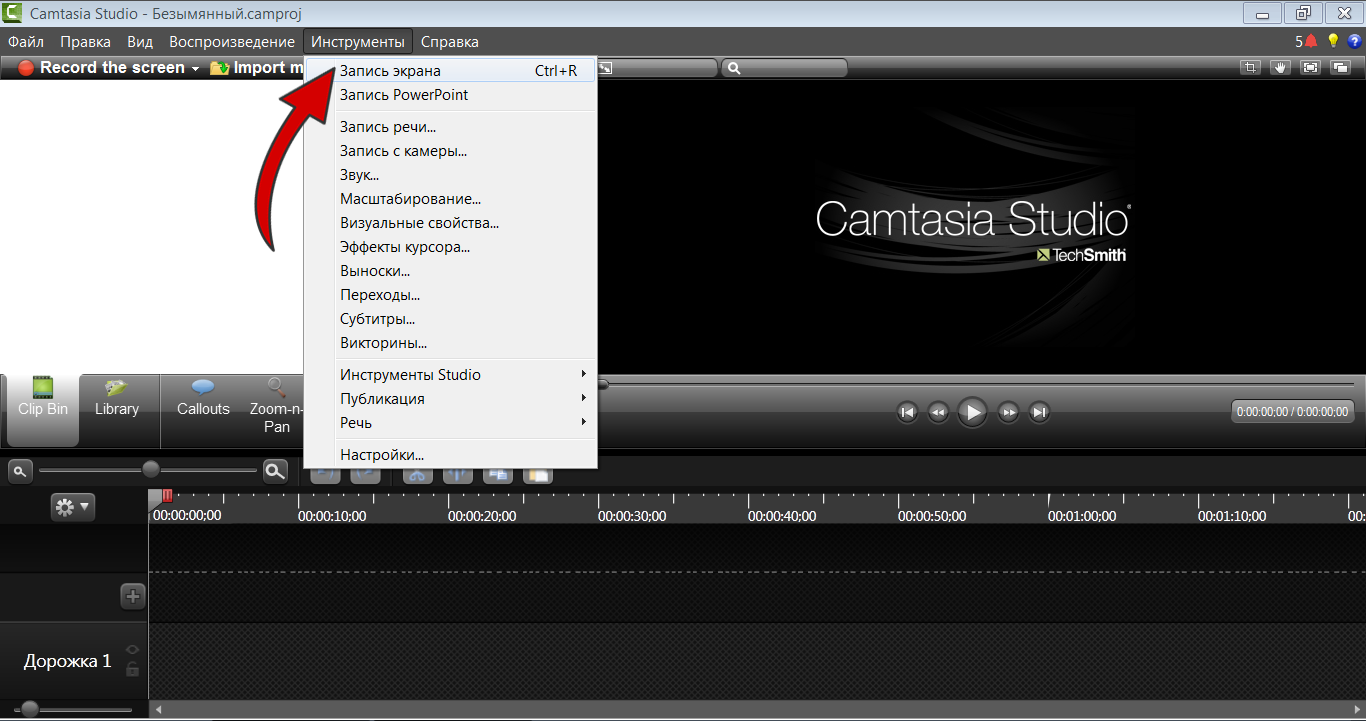This screenshot has width=1366, height=721.
Task: Jump to the previous clip in preview
Action: point(907,412)
